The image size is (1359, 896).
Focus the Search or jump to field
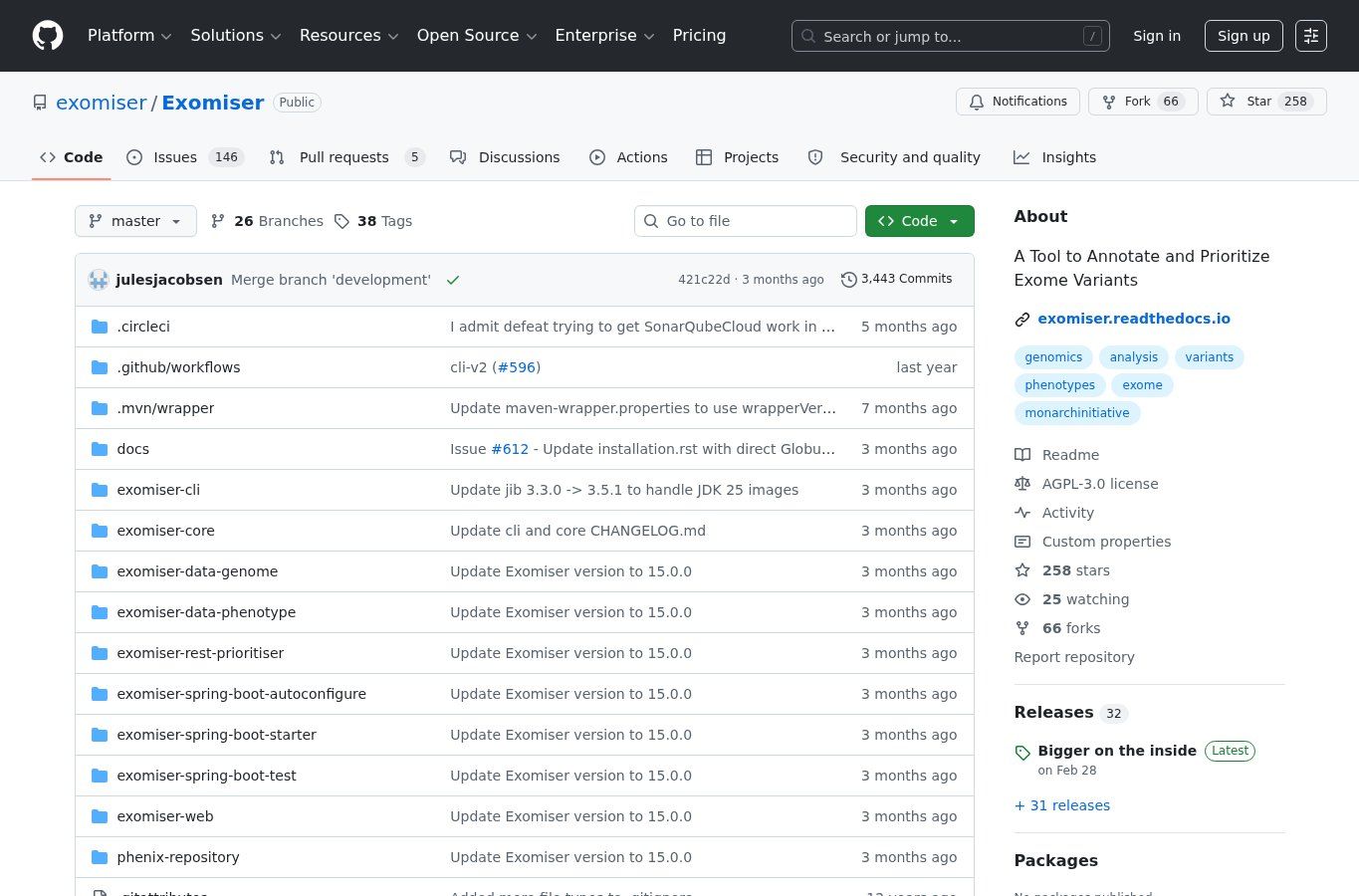tap(951, 36)
